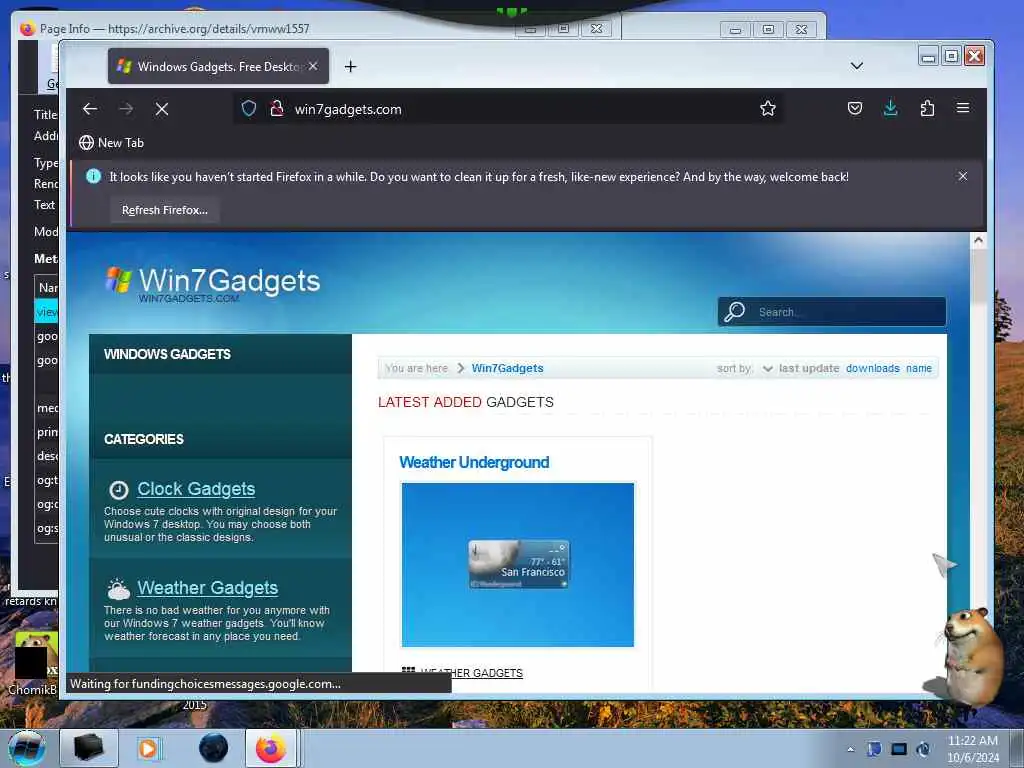Open the WEATHER GADGETS link under thumbnail
This screenshot has width=1024, height=768.
coord(472,673)
